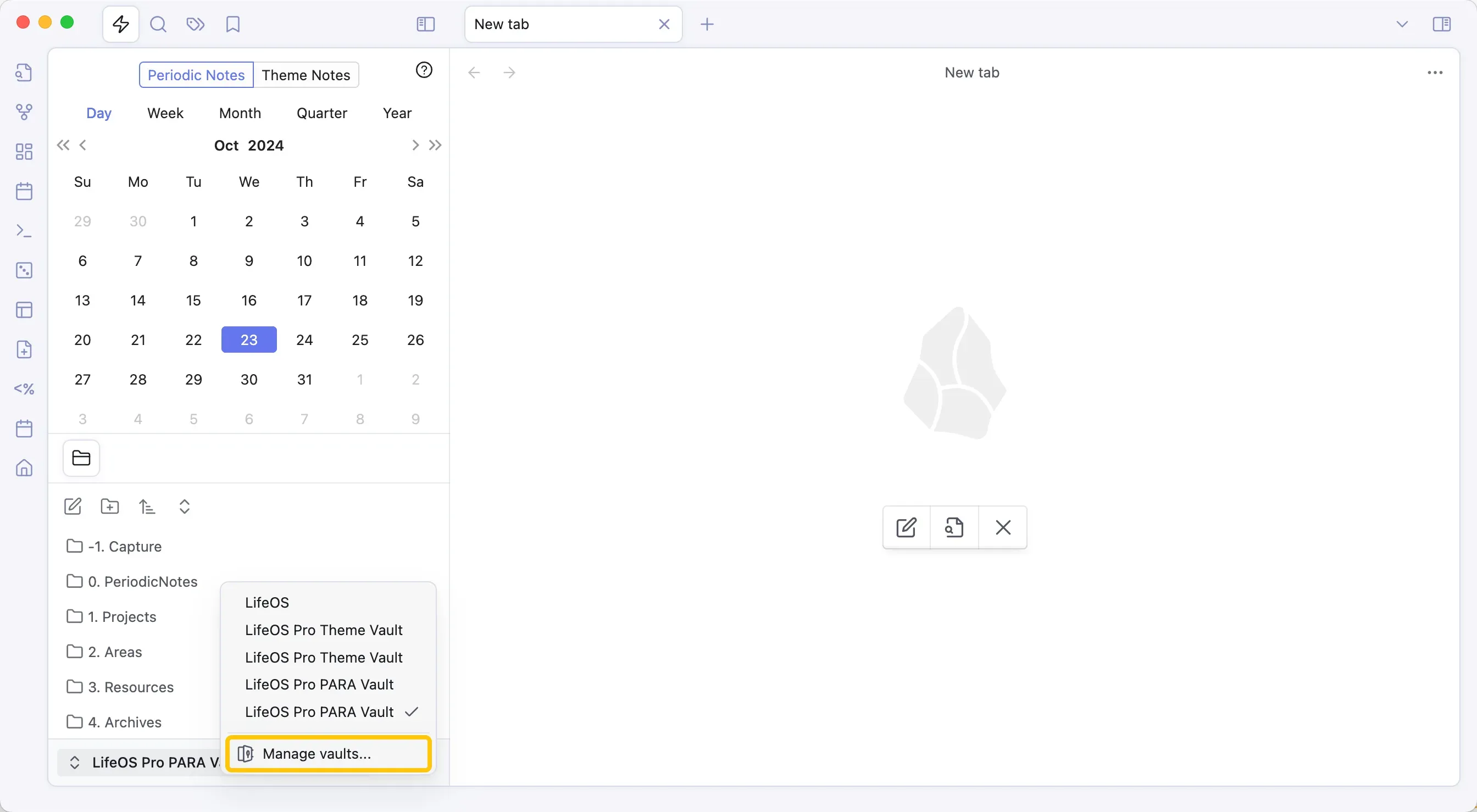Viewport: 1477px width, 812px height.
Task: Add a new tab with plus button
Action: point(707,24)
